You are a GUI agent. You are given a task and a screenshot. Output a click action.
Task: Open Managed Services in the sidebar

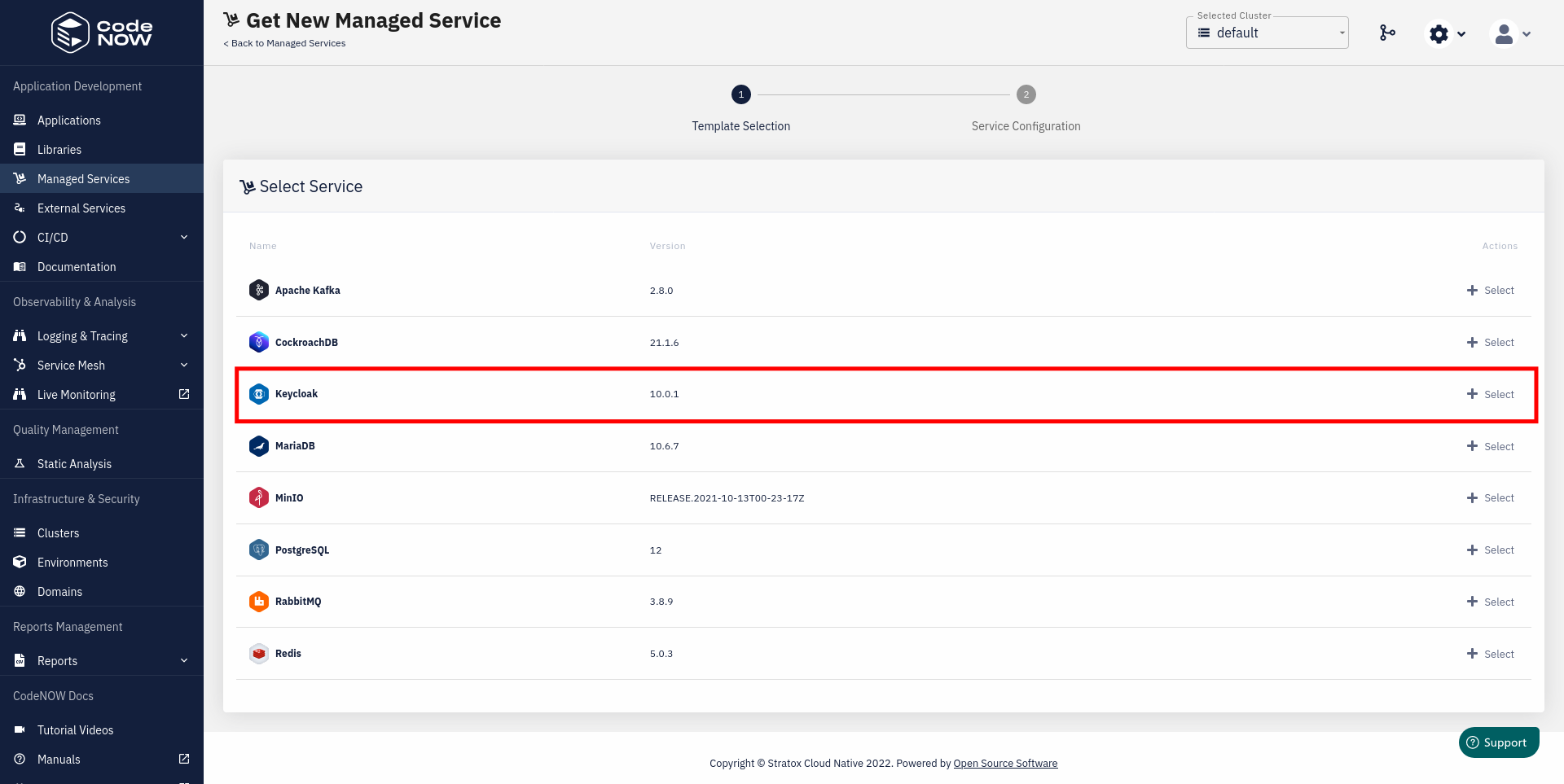[x=102, y=179]
